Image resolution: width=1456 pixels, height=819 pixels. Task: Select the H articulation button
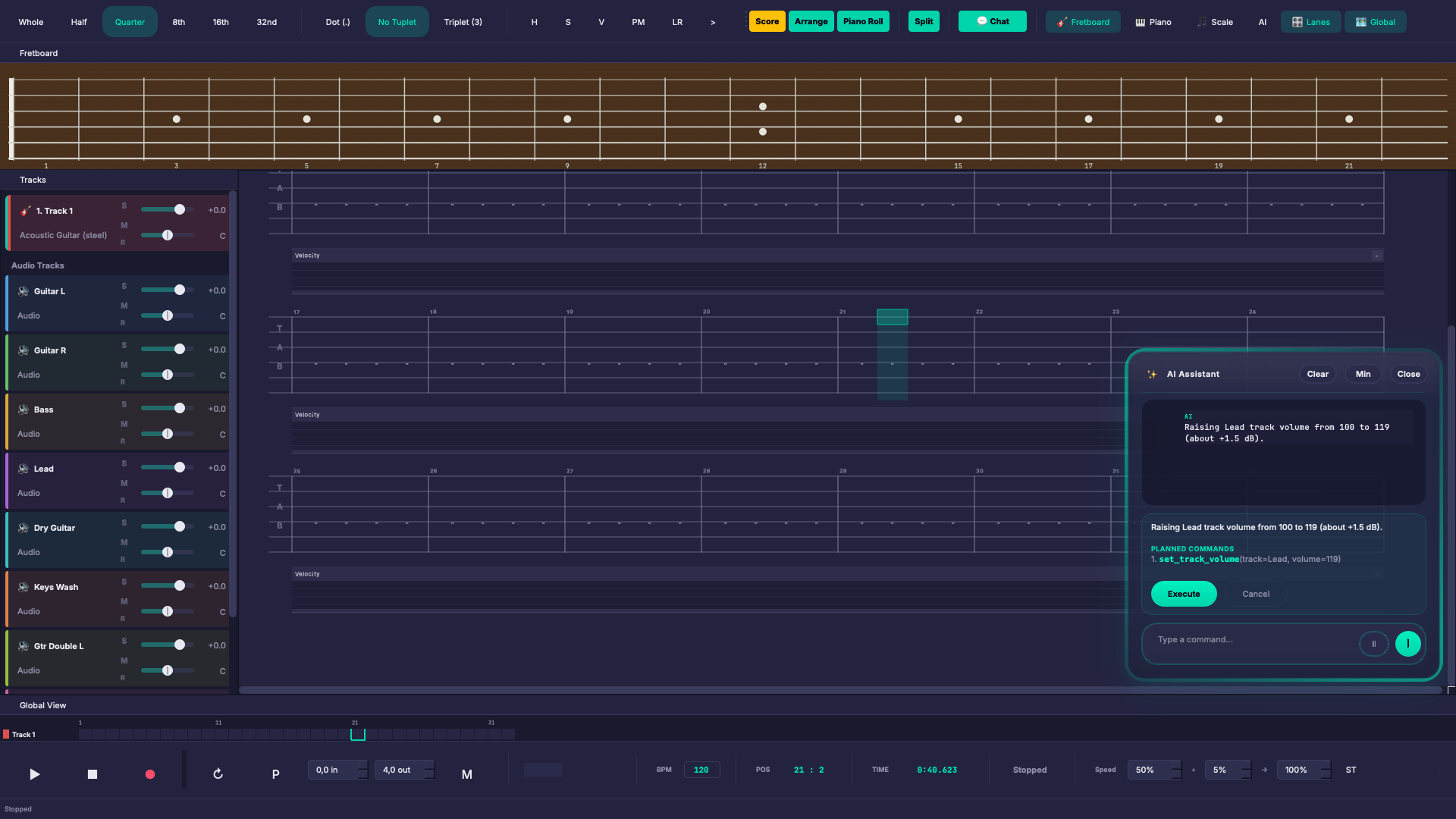534,22
